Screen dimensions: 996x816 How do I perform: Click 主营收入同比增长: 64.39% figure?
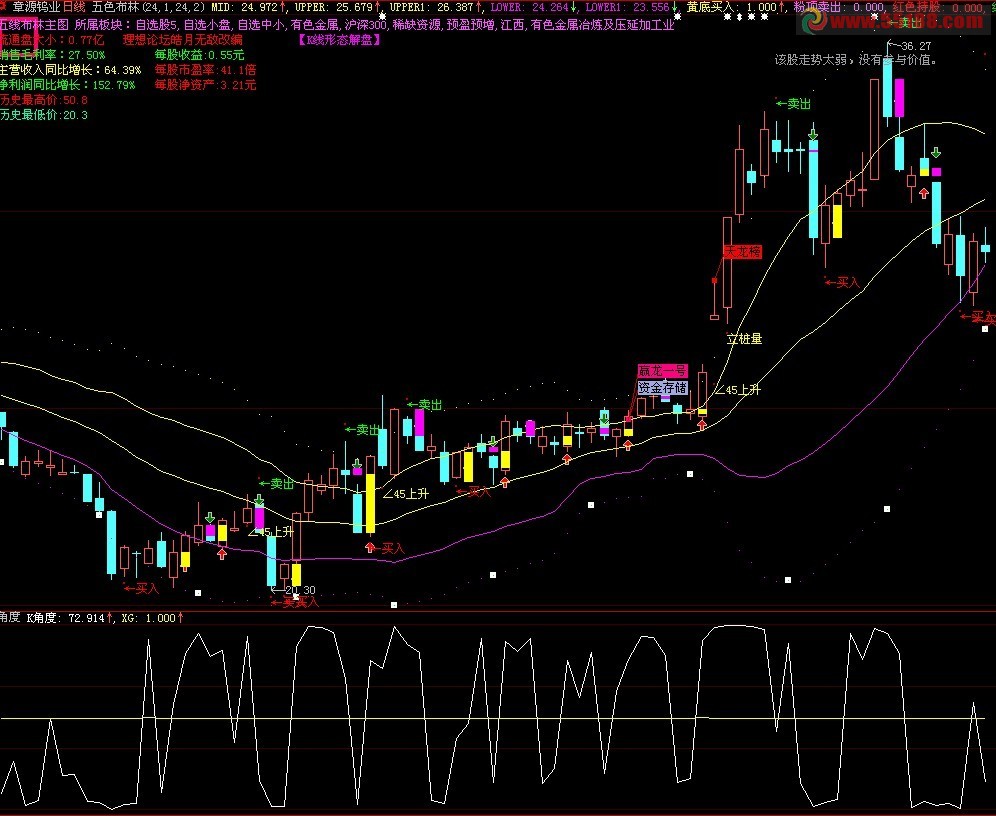[x=70, y=70]
